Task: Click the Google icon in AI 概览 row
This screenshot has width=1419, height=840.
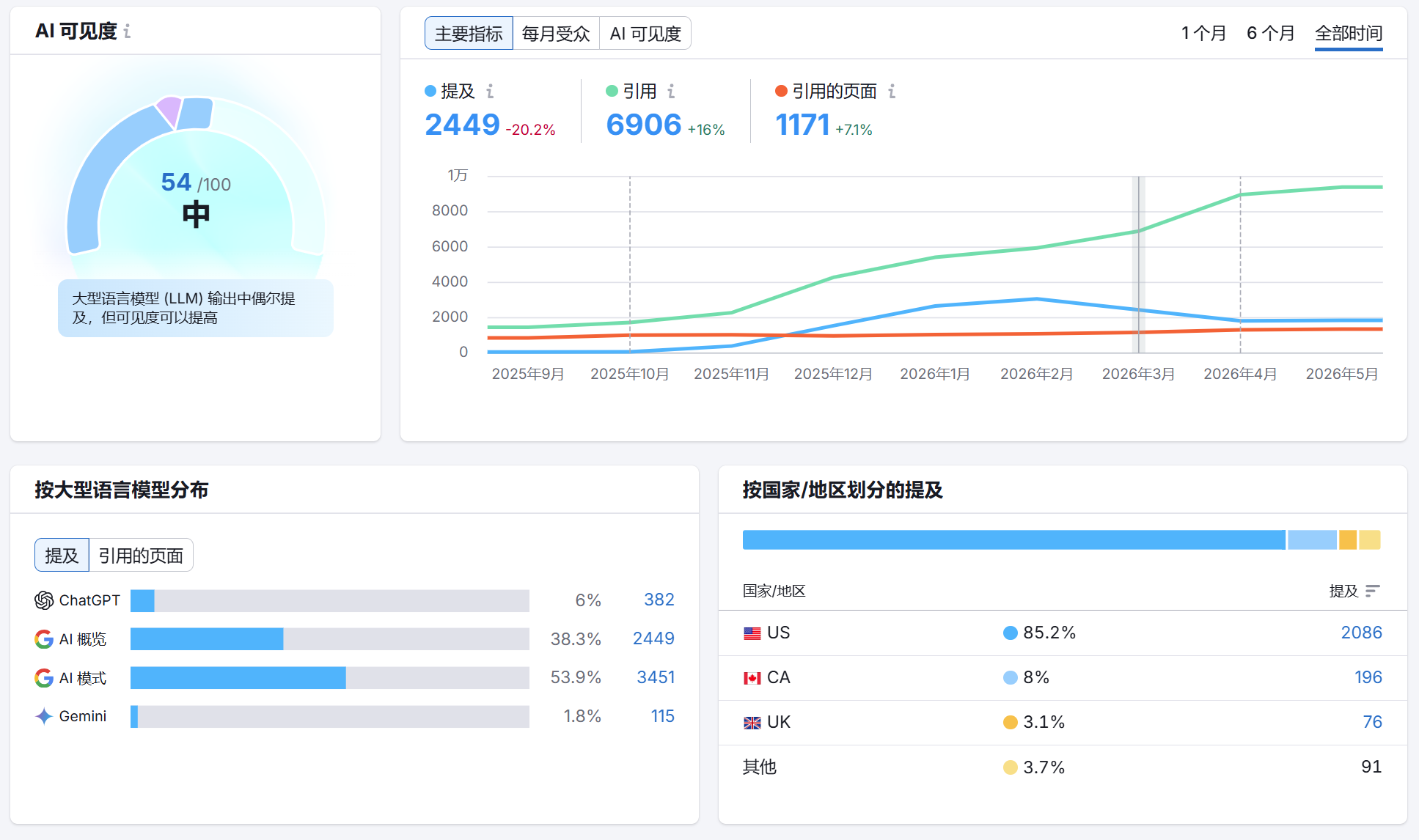Action: [x=44, y=639]
